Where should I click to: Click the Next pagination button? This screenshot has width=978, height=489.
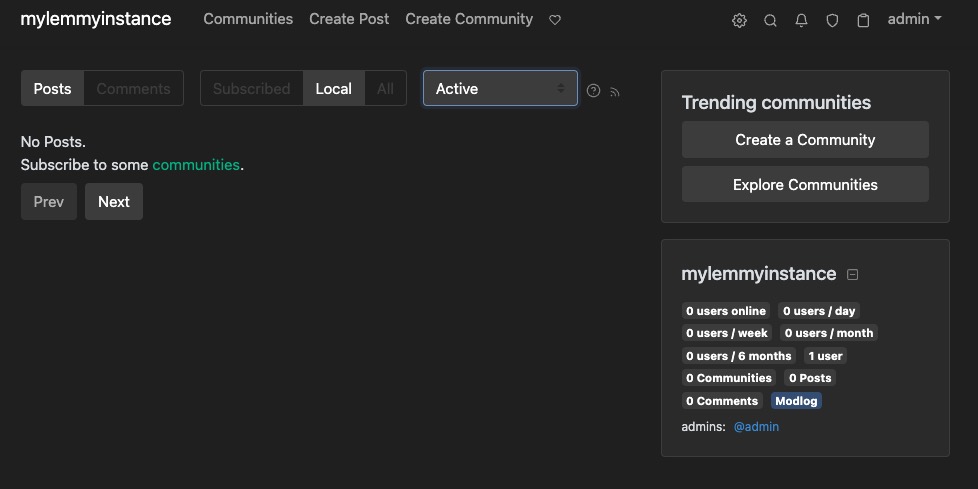click(114, 201)
